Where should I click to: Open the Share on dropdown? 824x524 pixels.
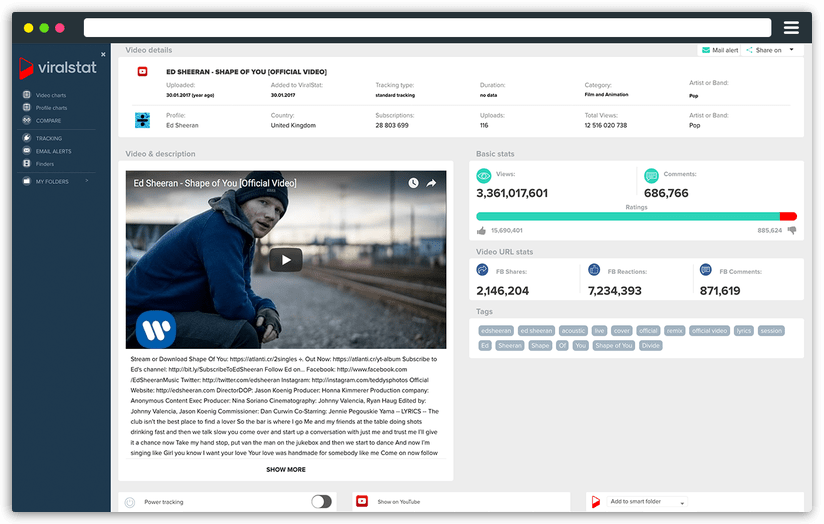click(770, 50)
